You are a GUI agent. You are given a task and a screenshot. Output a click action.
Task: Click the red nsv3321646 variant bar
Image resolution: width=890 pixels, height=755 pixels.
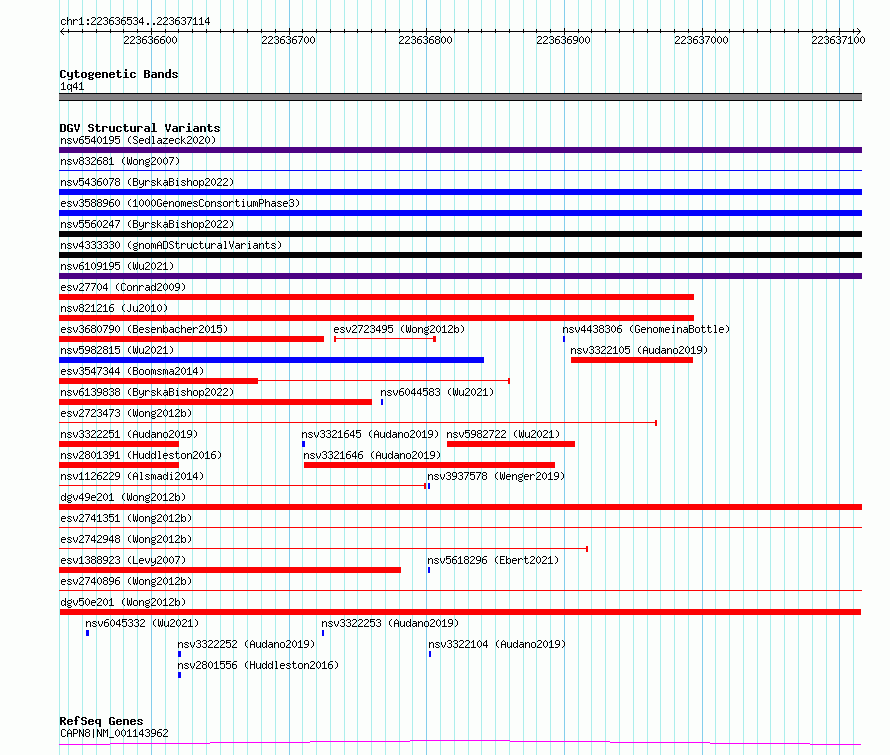[x=429, y=465]
